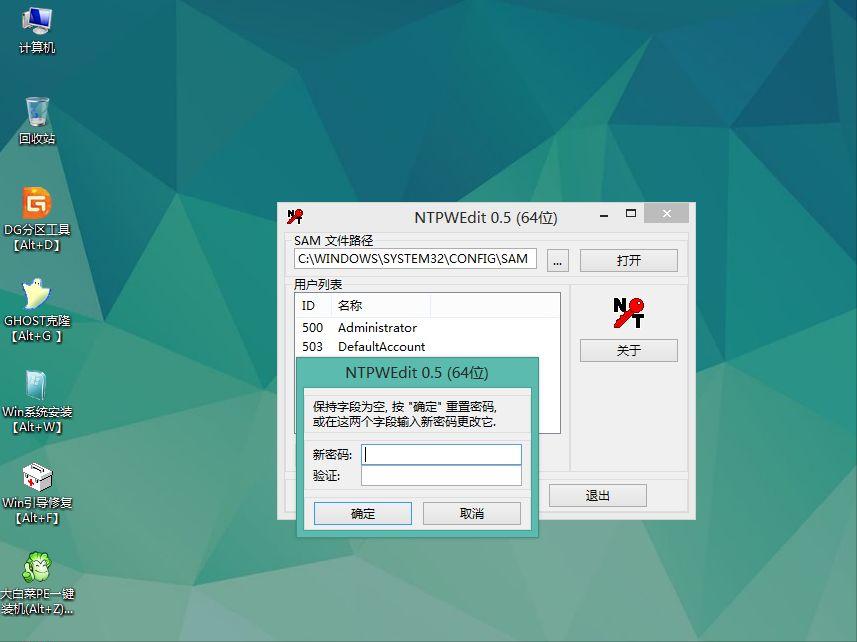
Task: Open the 关于 about dialog
Action: click(628, 350)
